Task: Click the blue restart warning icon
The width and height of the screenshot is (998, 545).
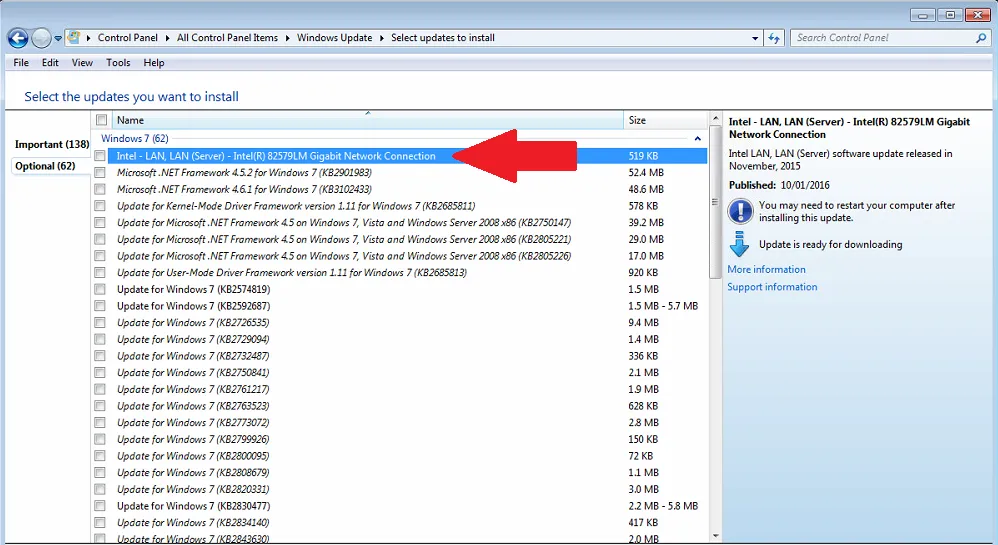Action: pos(740,211)
